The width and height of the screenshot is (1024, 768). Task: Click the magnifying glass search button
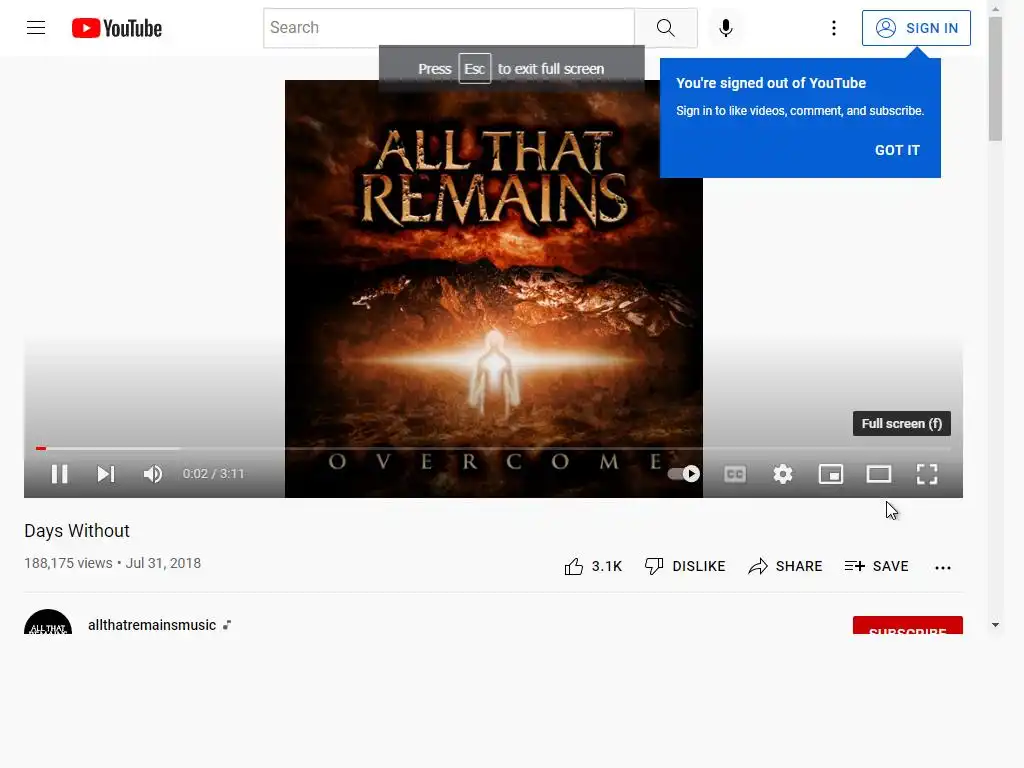coord(665,28)
